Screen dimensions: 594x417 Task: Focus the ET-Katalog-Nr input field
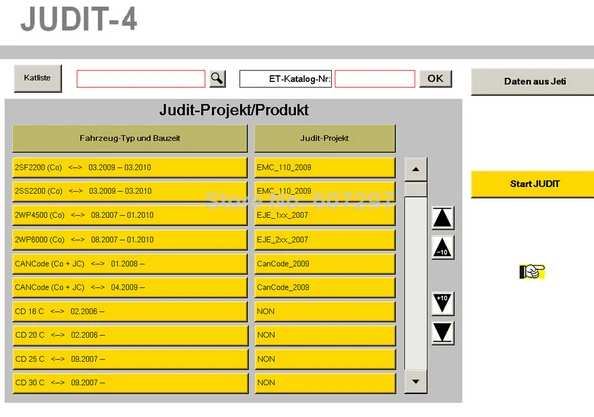pos(375,79)
